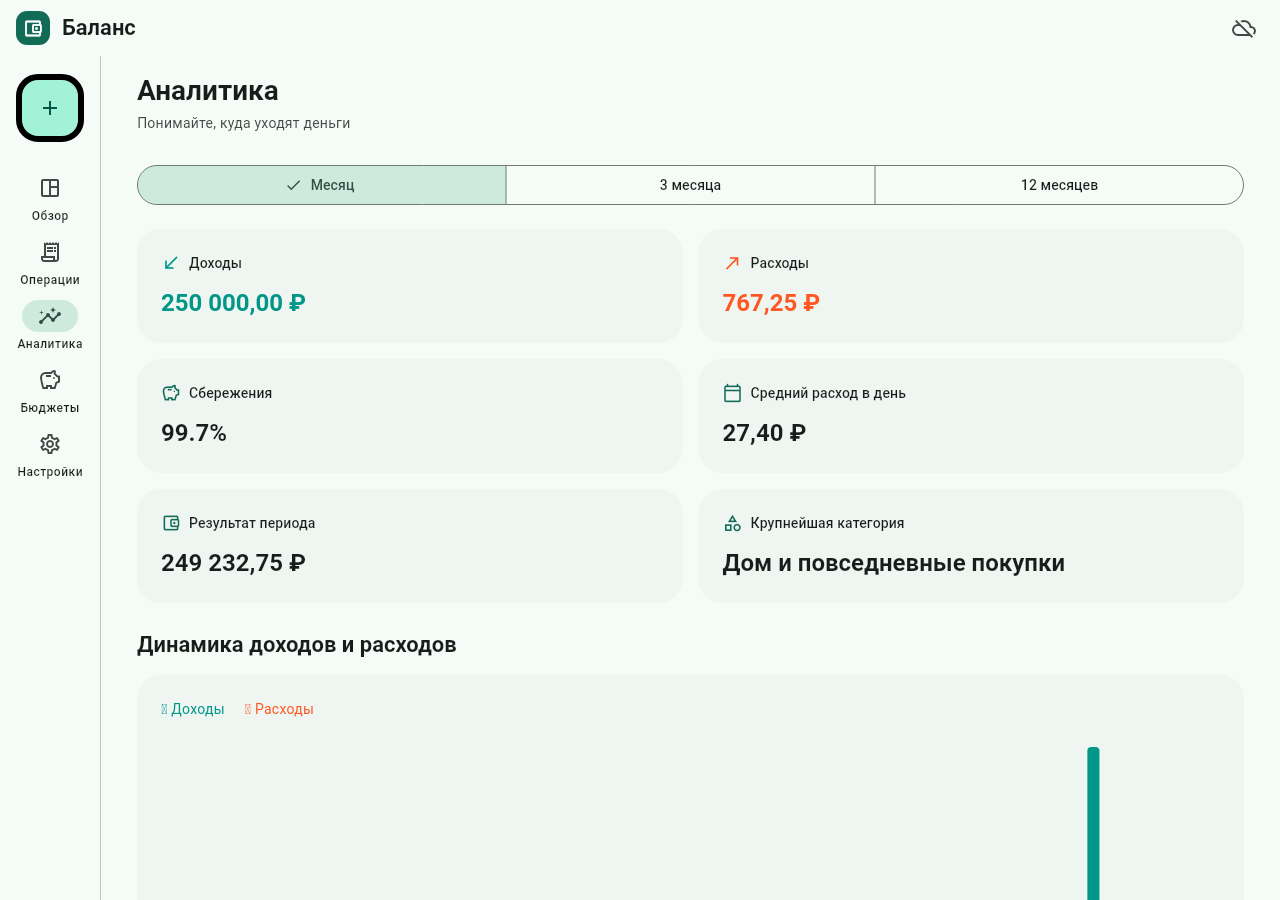Toggle the Расходы chart legend entry
Viewport: 1280px width, 900px height.
pos(279,709)
